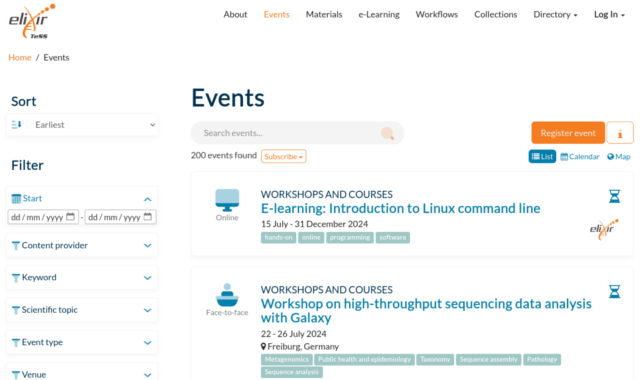This screenshot has height=380, width=640.
Task: Click the Home breadcrumb link
Action: pyautogui.click(x=20, y=58)
